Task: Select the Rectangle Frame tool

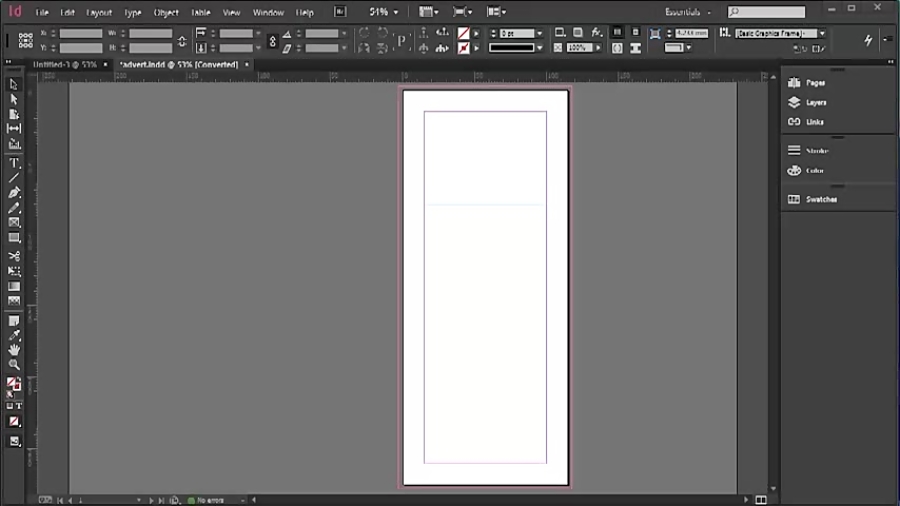Action: click(14, 223)
